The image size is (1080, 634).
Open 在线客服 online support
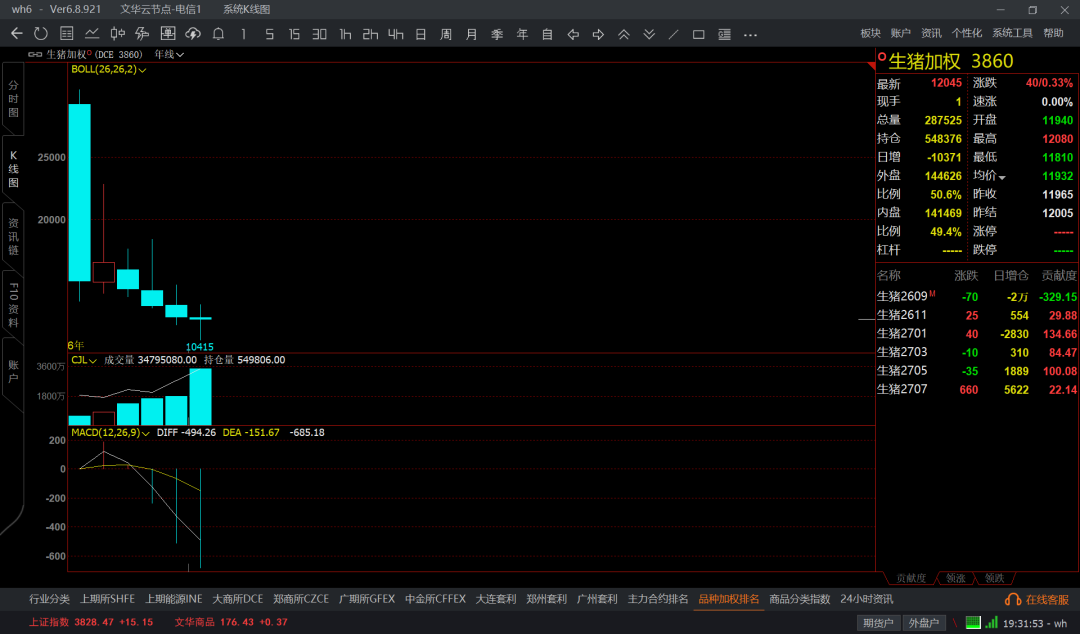pos(1037,600)
